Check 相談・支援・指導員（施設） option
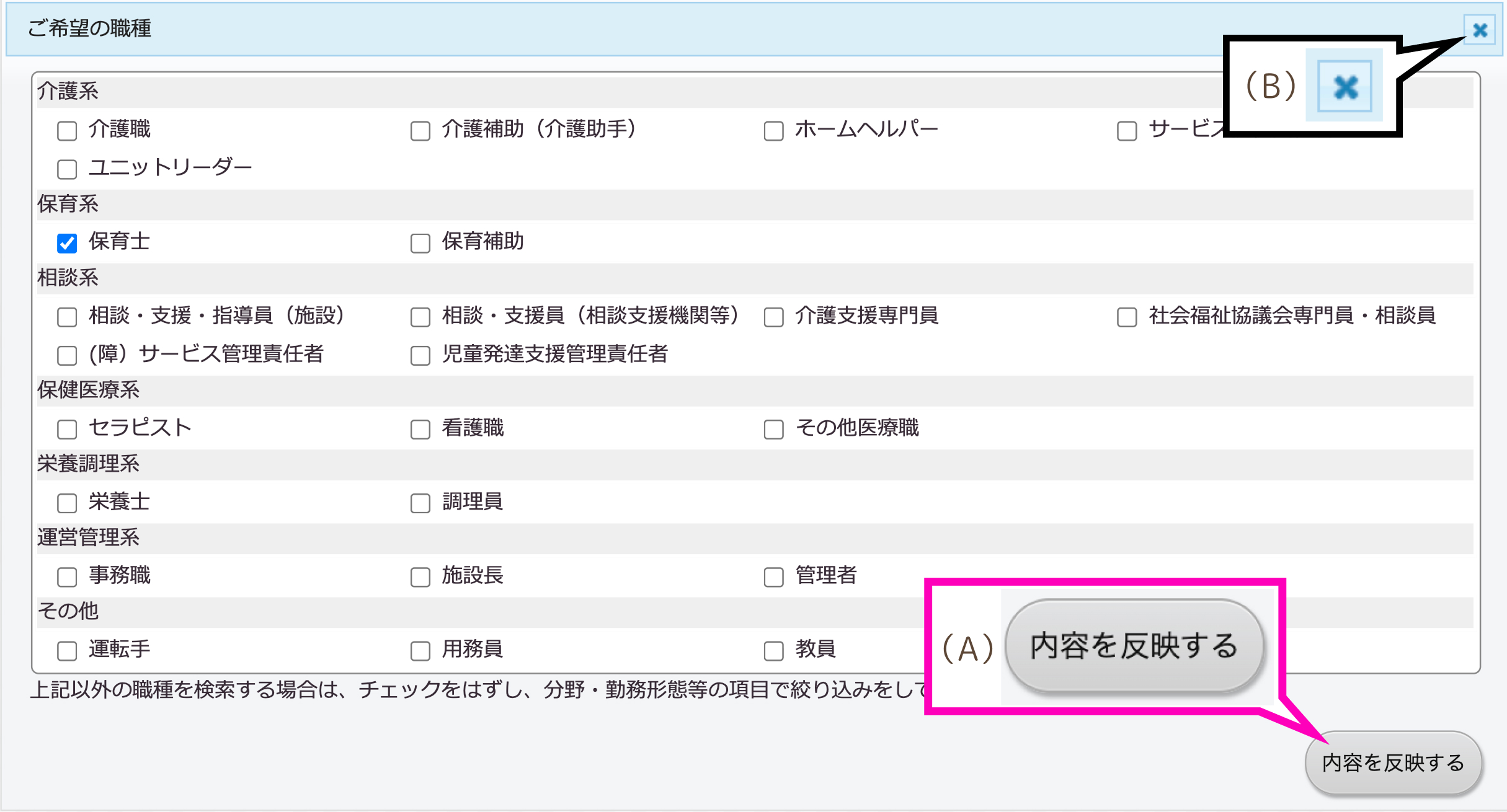Screen dimensions: 1507x812 tap(67, 317)
